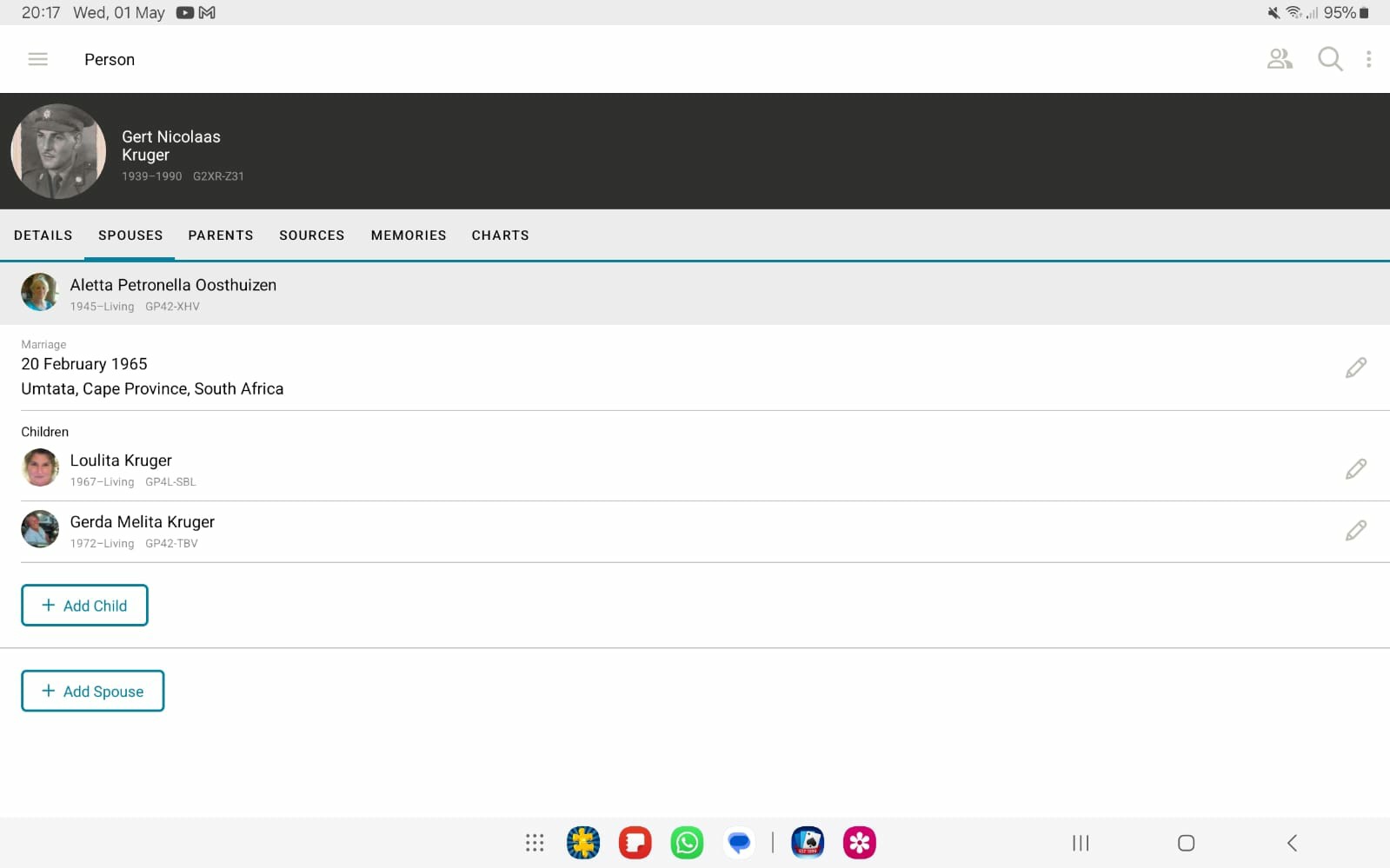This screenshot has width=1390, height=868.
Task: Tap the search magnifier icon
Action: 1330,59
